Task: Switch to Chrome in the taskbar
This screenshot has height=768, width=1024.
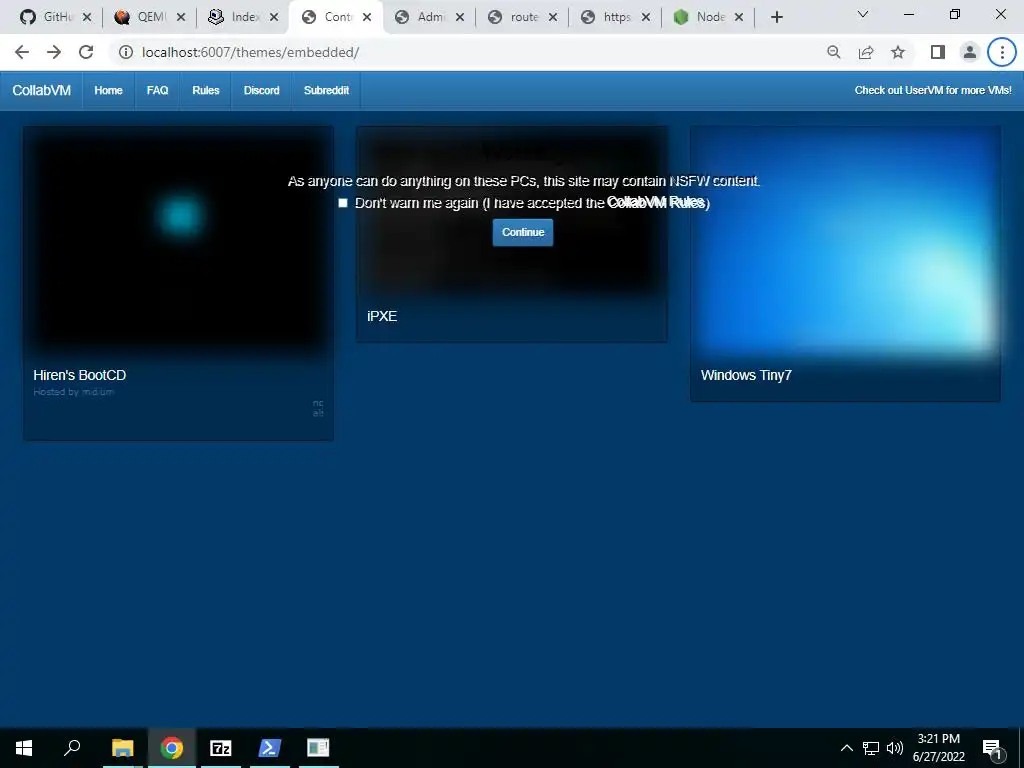Action: [172, 748]
